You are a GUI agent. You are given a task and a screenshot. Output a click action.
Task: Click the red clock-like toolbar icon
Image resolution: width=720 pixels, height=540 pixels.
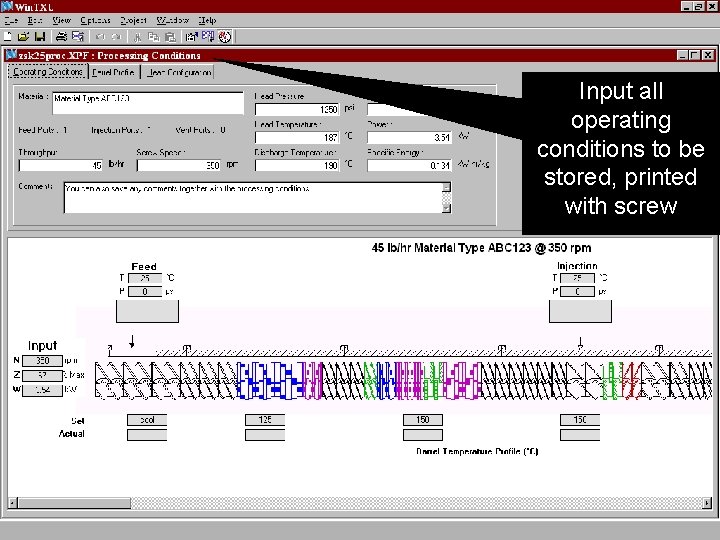(x=225, y=37)
